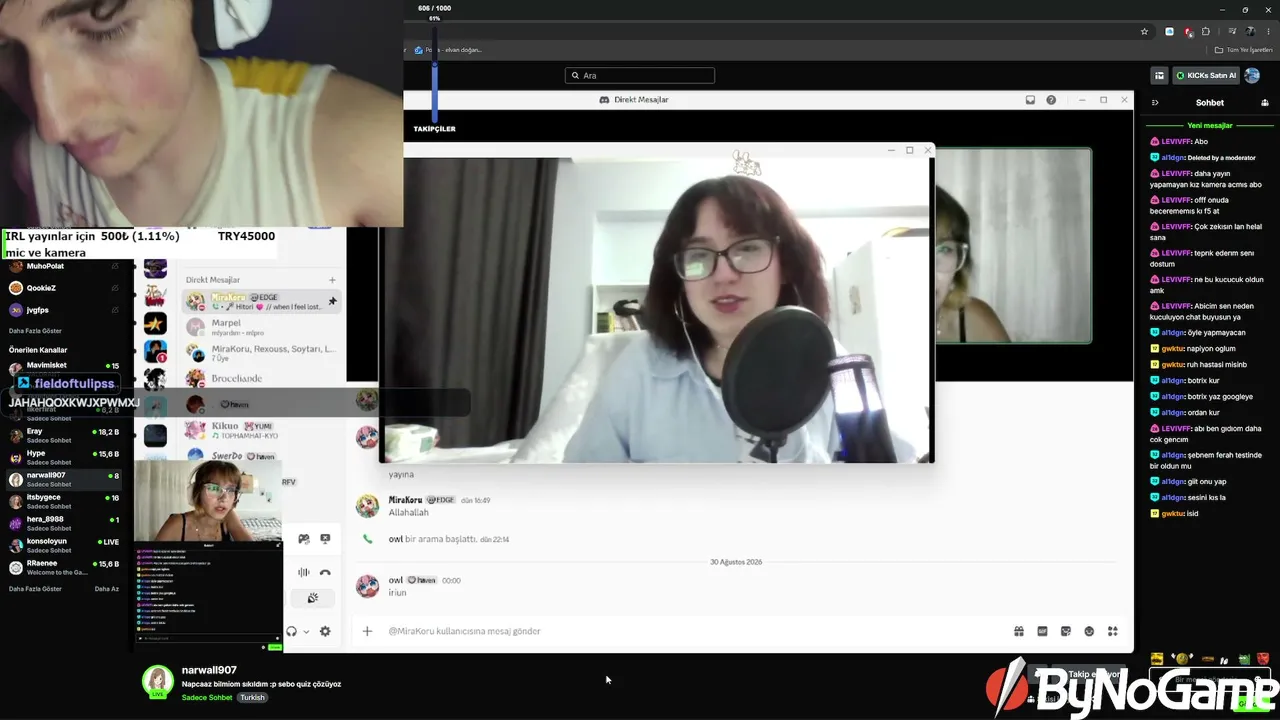1280x720 pixels.
Task: Open the Chrome three-dot menu
Action: [x=1268, y=31]
